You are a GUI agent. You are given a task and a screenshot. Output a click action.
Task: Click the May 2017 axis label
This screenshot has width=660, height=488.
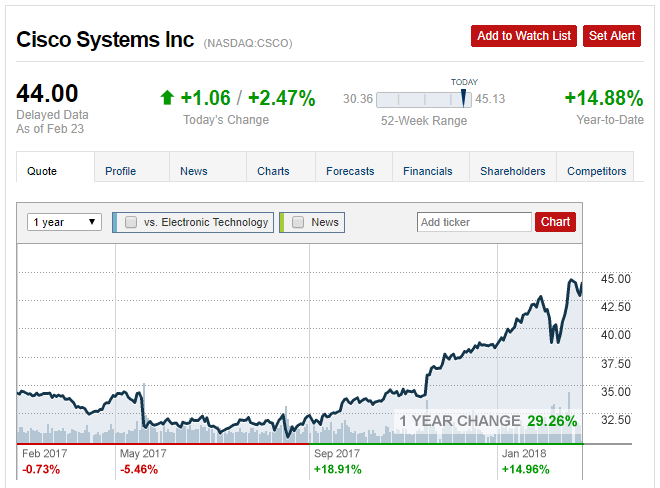coord(143,453)
